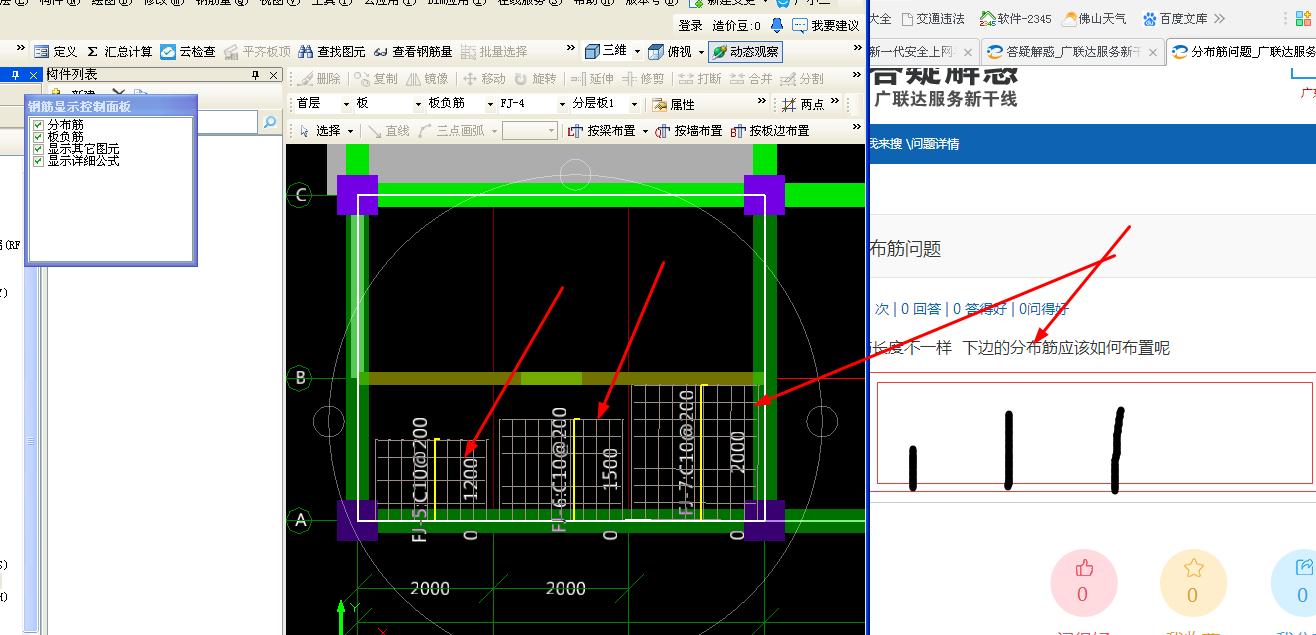1316x635 pixels.
Task: Select the FJ-6 rebar element labeled 1500
Action: pyautogui.click(x=563, y=468)
